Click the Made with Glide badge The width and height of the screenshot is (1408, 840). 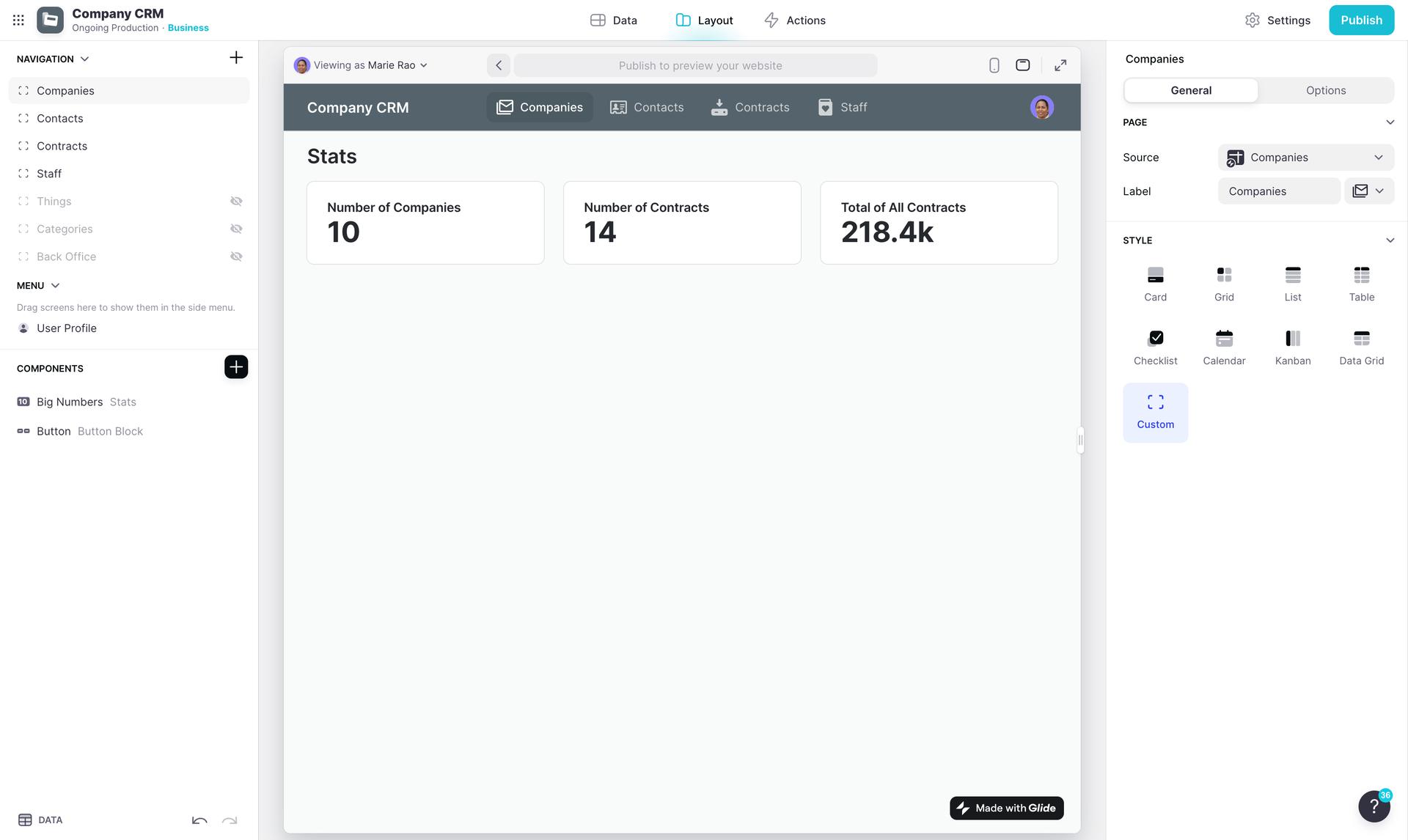(1006, 808)
